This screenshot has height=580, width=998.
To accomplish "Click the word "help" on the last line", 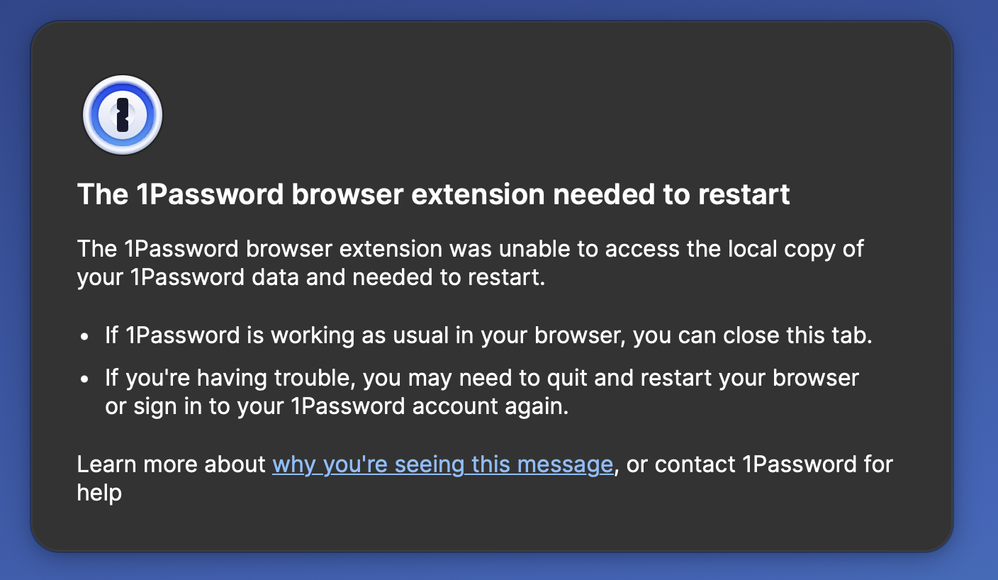I will [99, 492].
